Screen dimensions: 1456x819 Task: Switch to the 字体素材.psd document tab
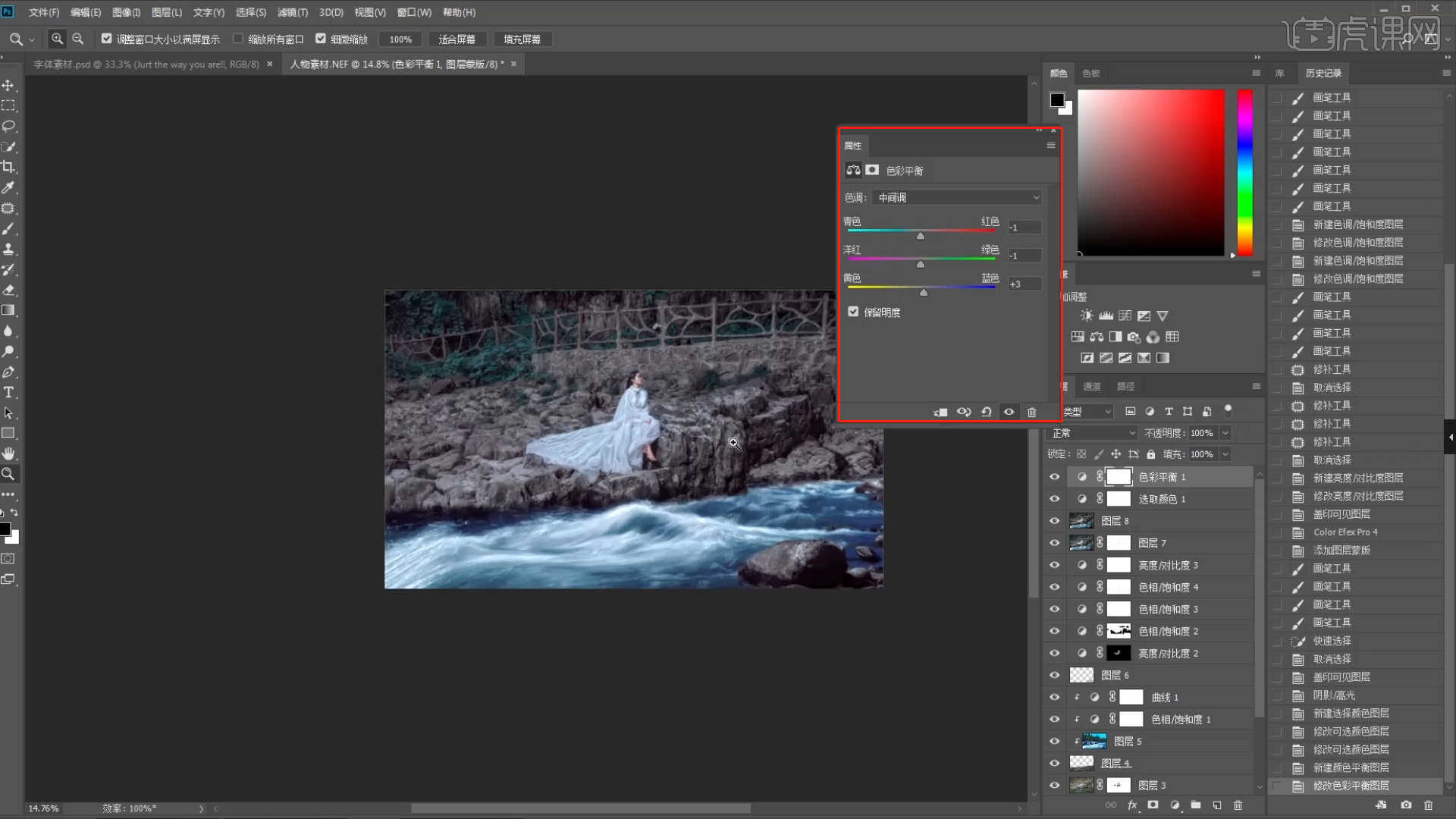[146, 64]
